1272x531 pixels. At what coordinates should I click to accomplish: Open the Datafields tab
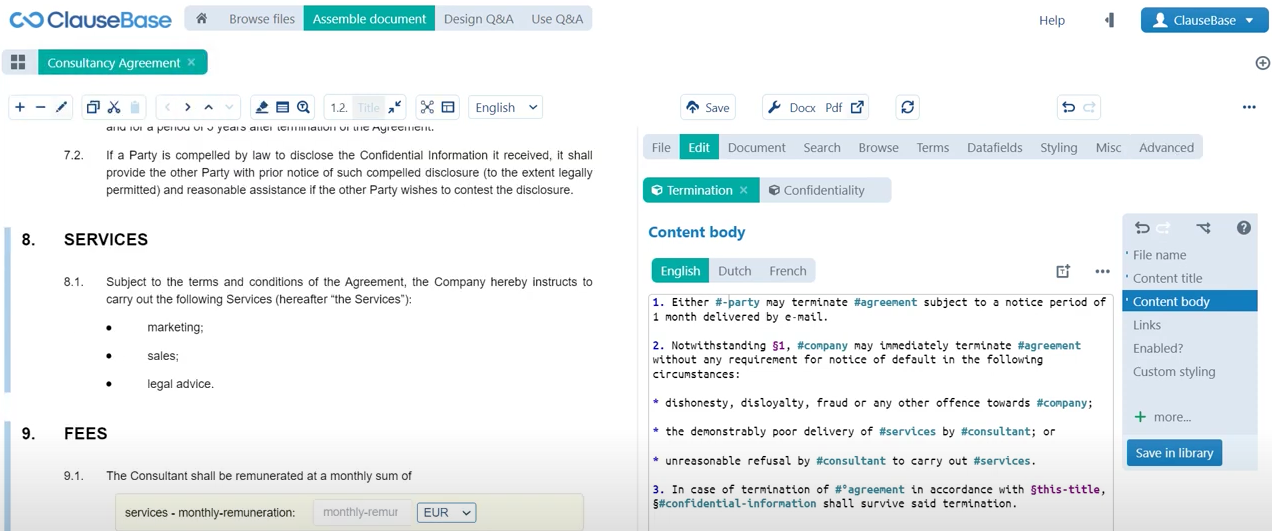(x=994, y=147)
